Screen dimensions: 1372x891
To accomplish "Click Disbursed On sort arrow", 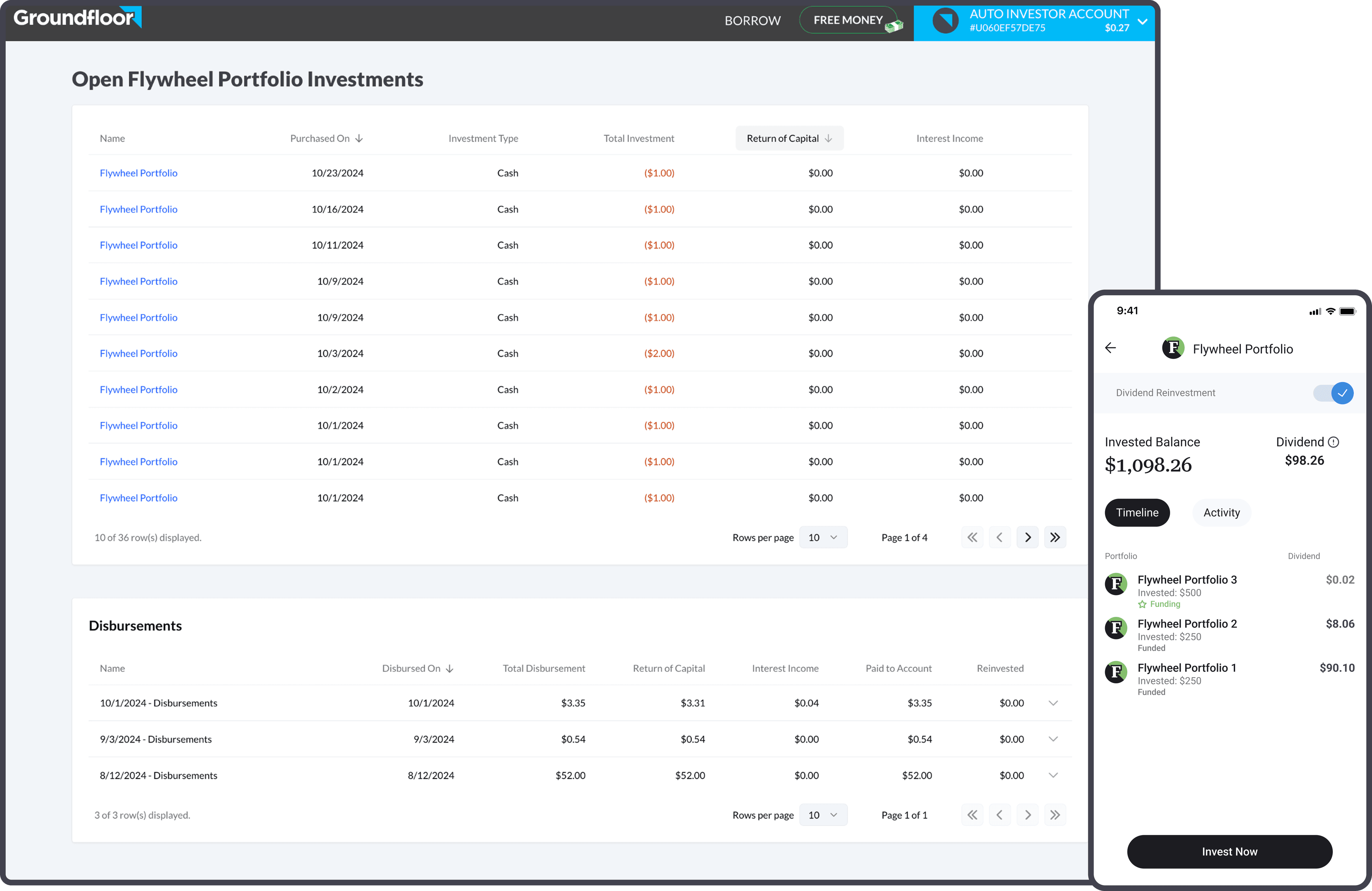I will pos(449,668).
